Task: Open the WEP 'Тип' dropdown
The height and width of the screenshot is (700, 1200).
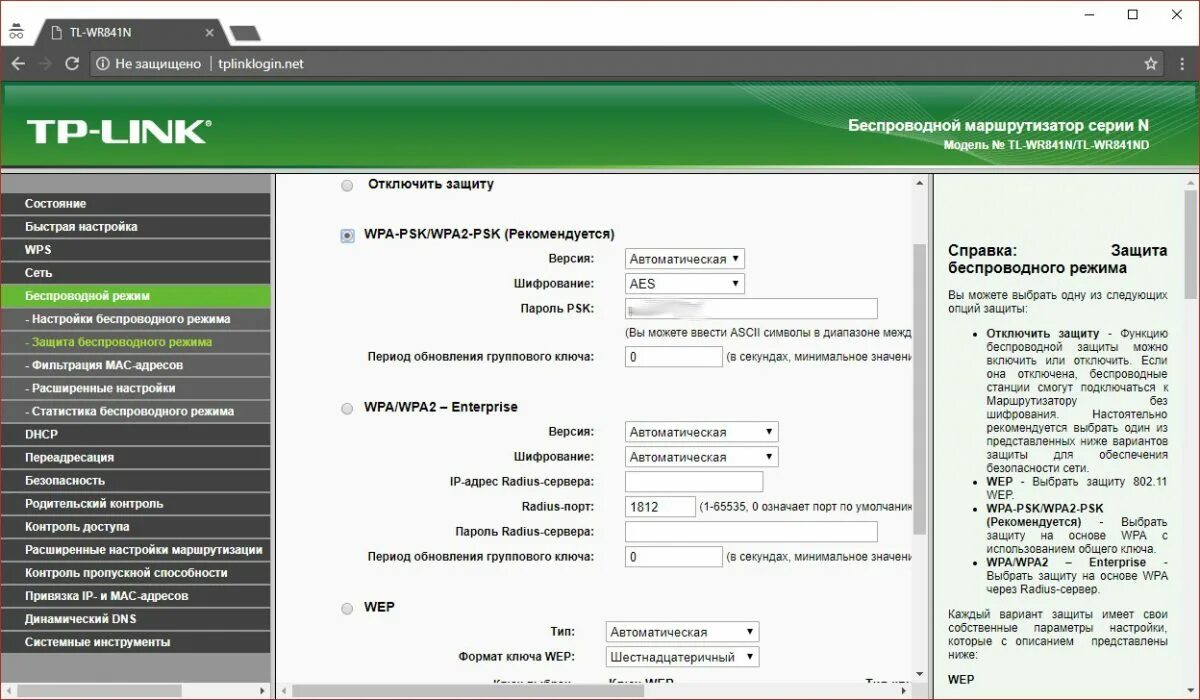Action: pos(682,632)
